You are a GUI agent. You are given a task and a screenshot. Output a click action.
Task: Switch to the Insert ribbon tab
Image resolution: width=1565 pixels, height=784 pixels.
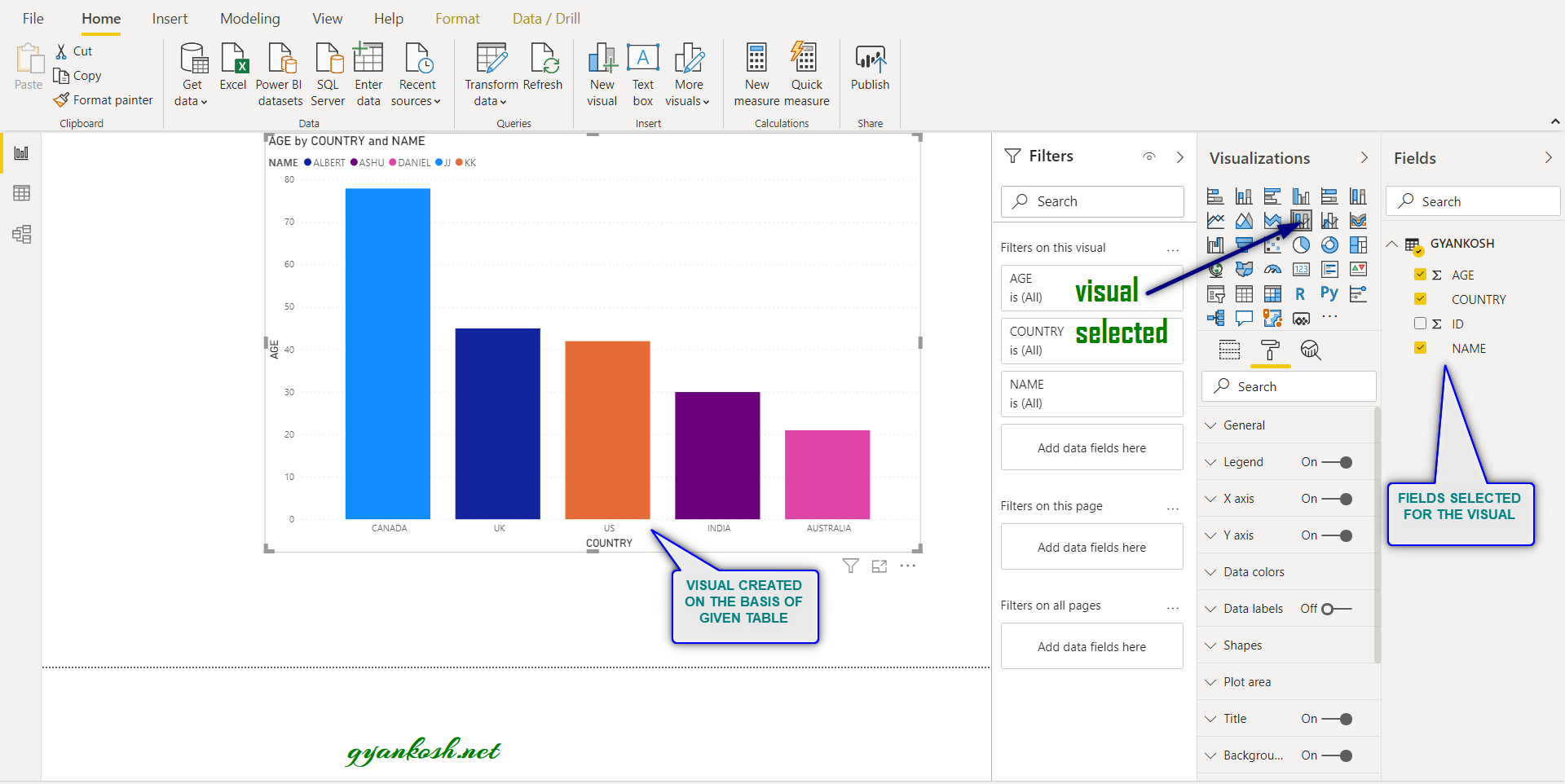pyautogui.click(x=170, y=19)
